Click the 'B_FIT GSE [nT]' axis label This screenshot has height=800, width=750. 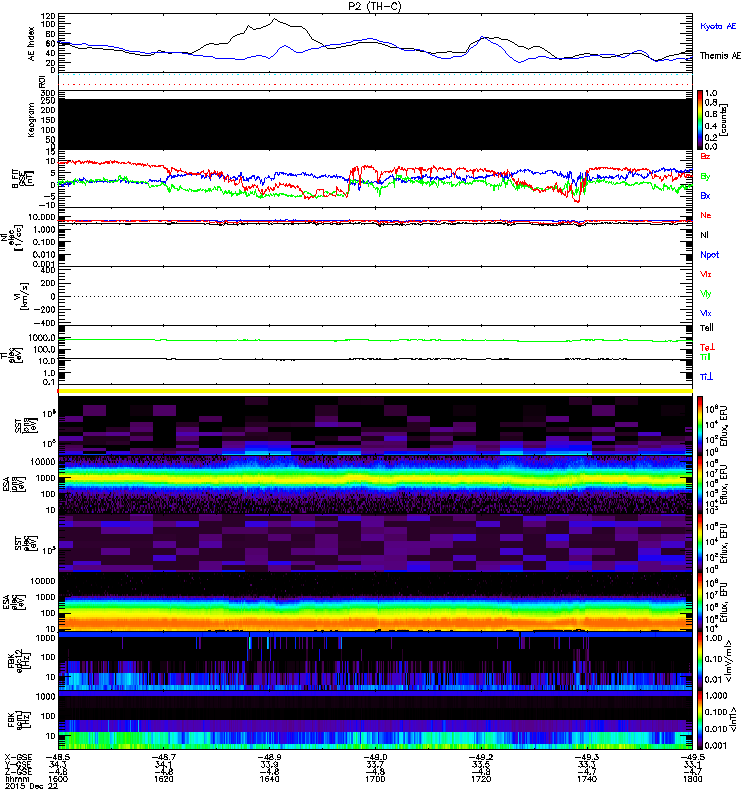[x=22, y=179]
